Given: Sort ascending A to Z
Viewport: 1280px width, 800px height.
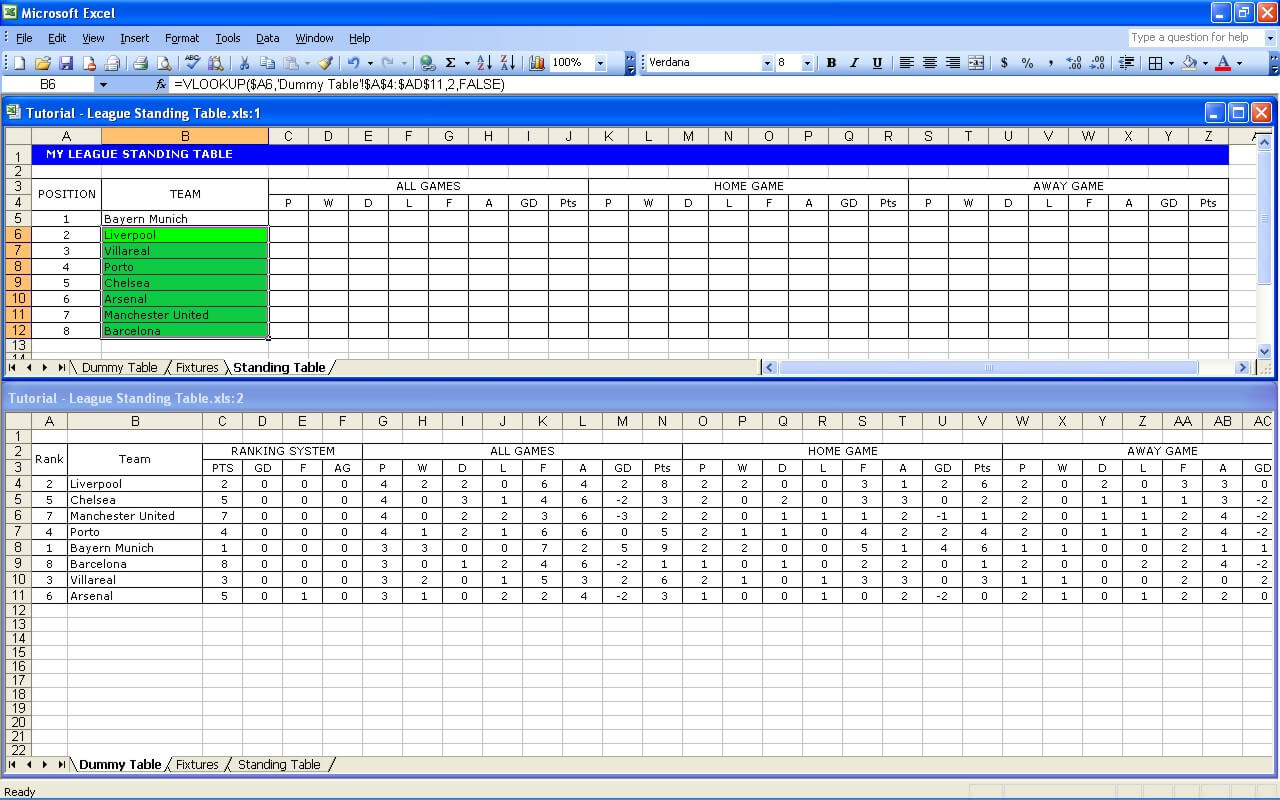Looking at the screenshot, I should [484, 63].
